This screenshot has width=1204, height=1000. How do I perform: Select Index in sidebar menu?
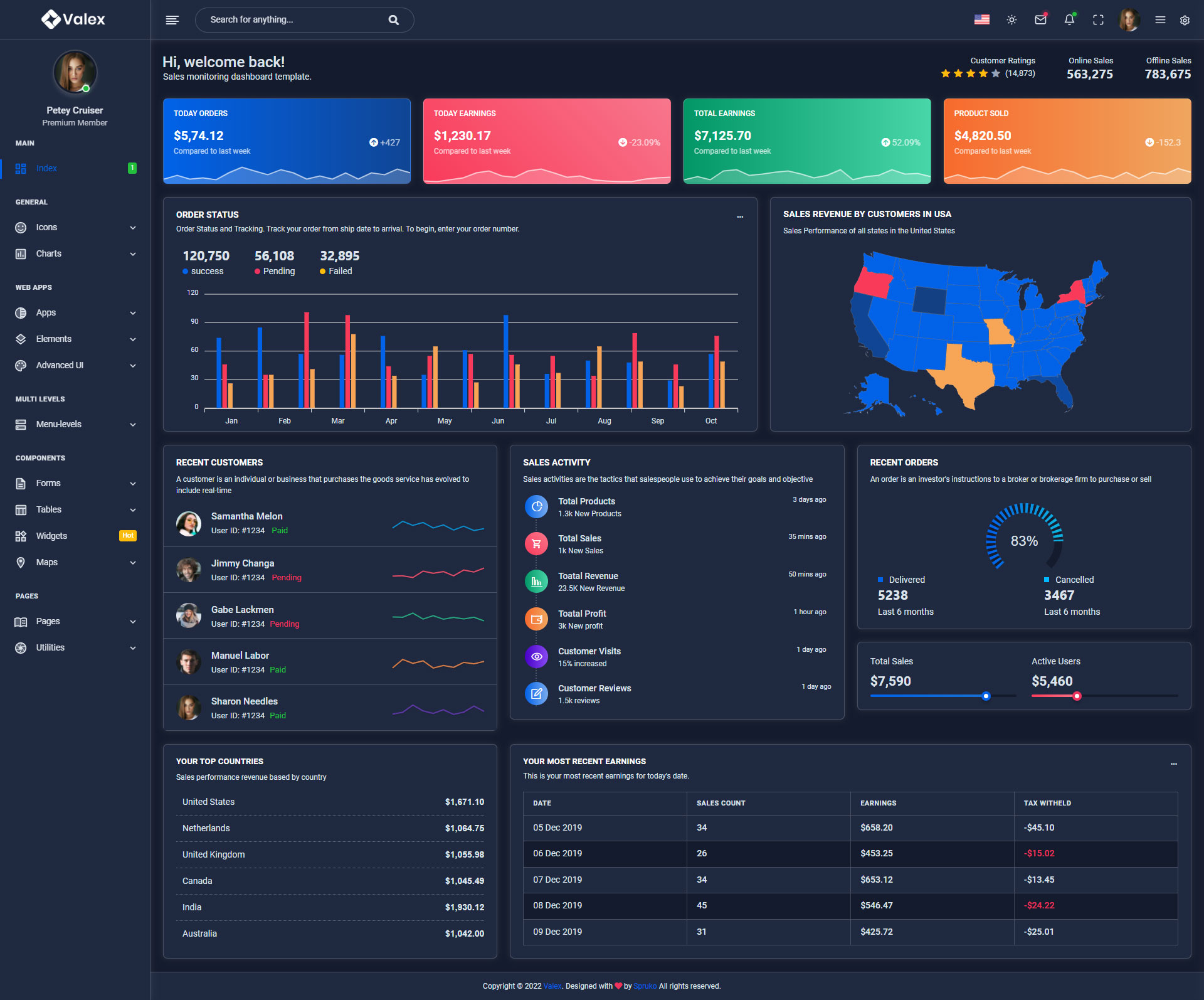[x=46, y=168]
